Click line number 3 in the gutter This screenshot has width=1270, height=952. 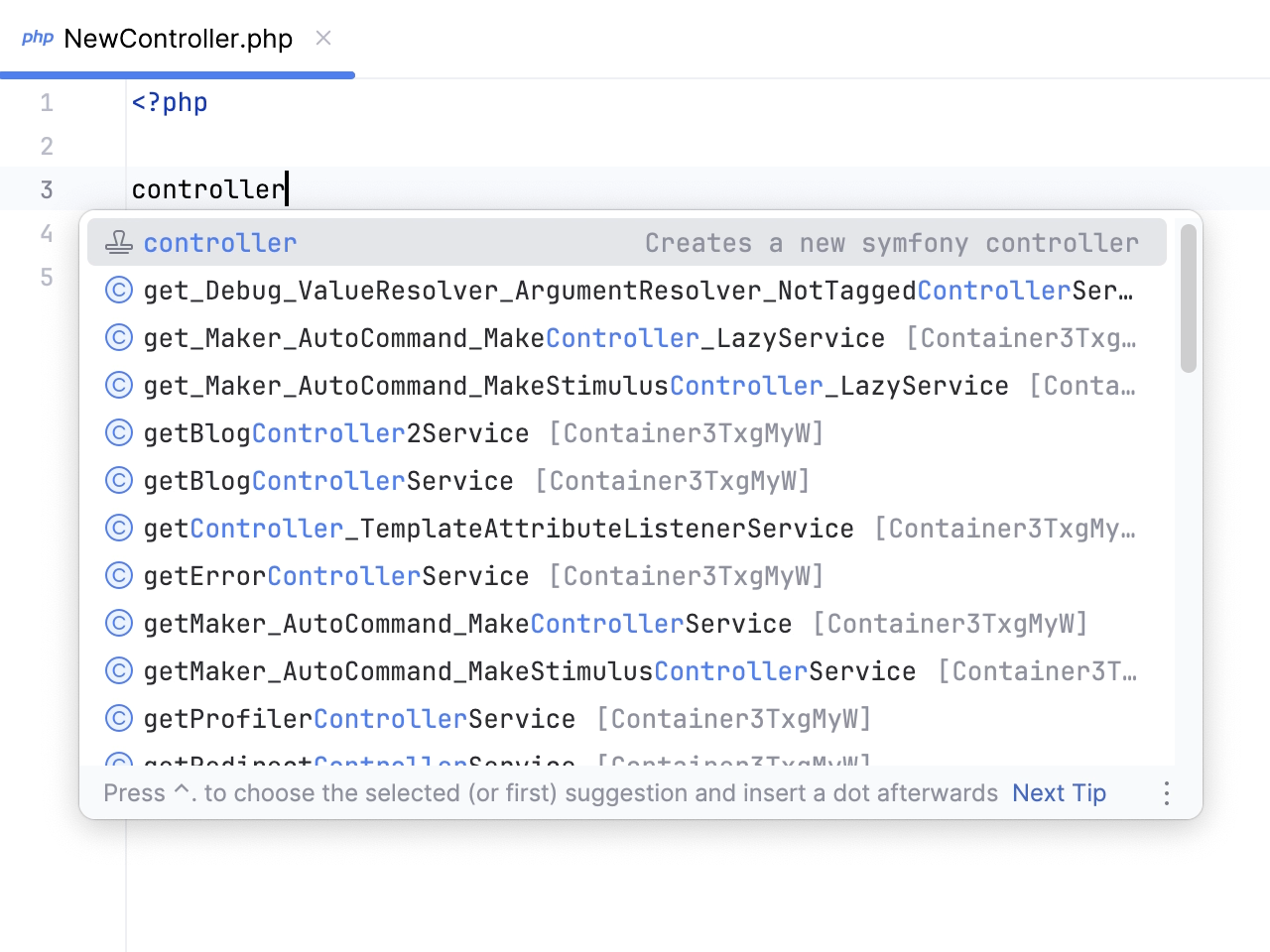[46, 189]
